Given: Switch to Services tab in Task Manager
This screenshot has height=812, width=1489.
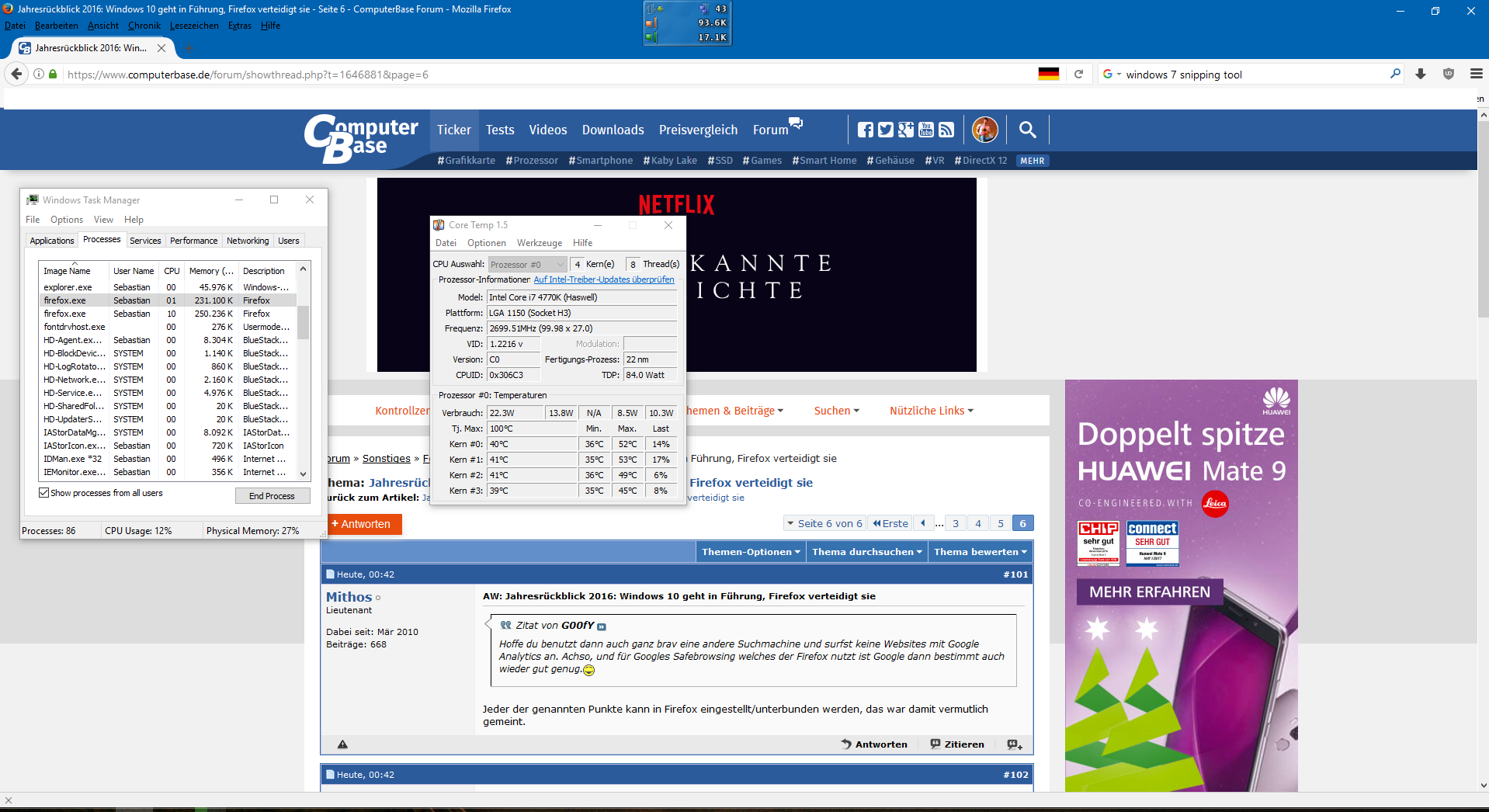Looking at the screenshot, I should pos(145,241).
